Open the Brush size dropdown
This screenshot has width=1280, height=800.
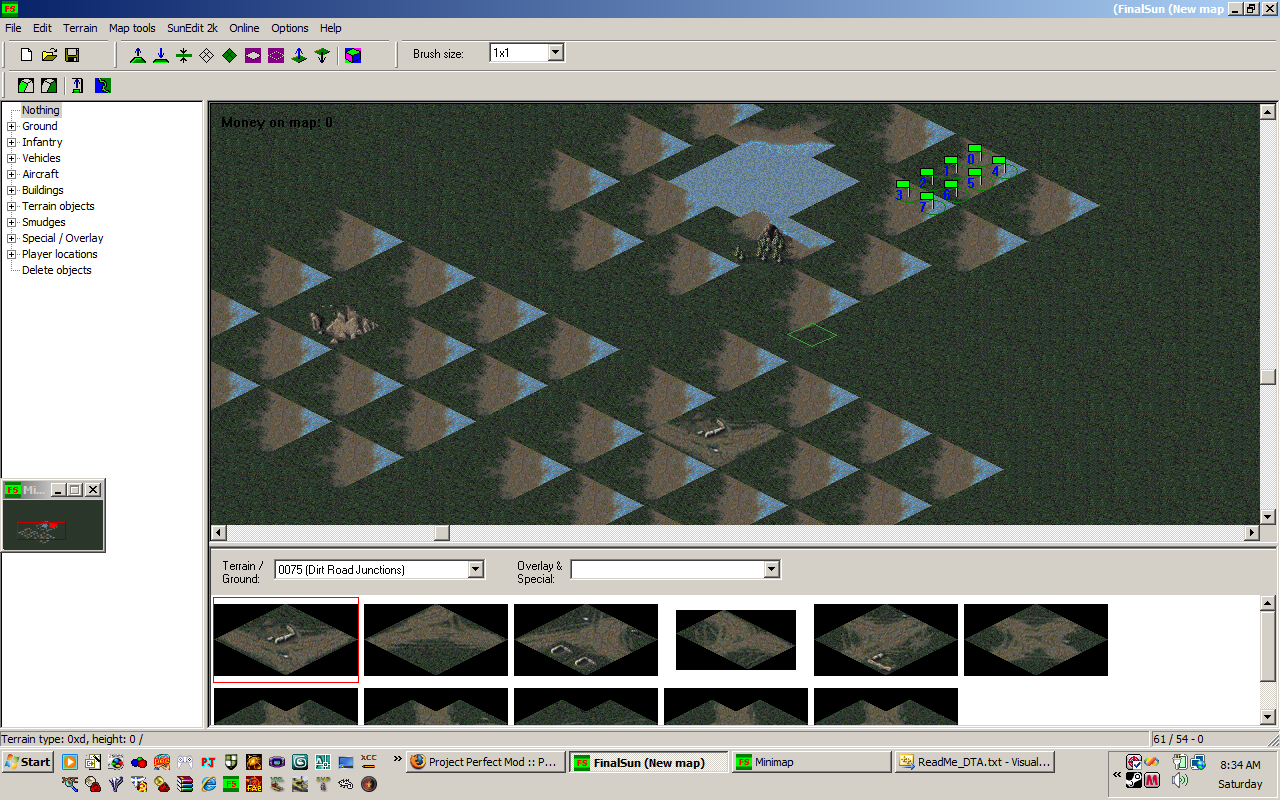(x=556, y=53)
